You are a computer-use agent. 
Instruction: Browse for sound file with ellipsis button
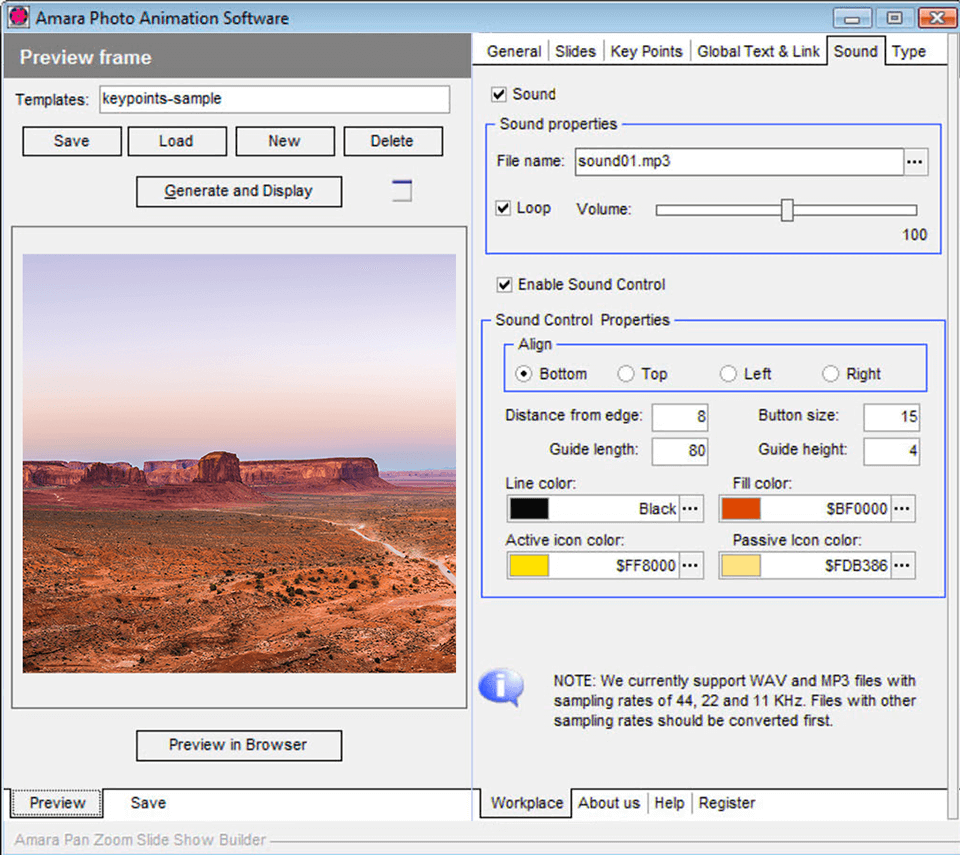(x=916, y=161)
